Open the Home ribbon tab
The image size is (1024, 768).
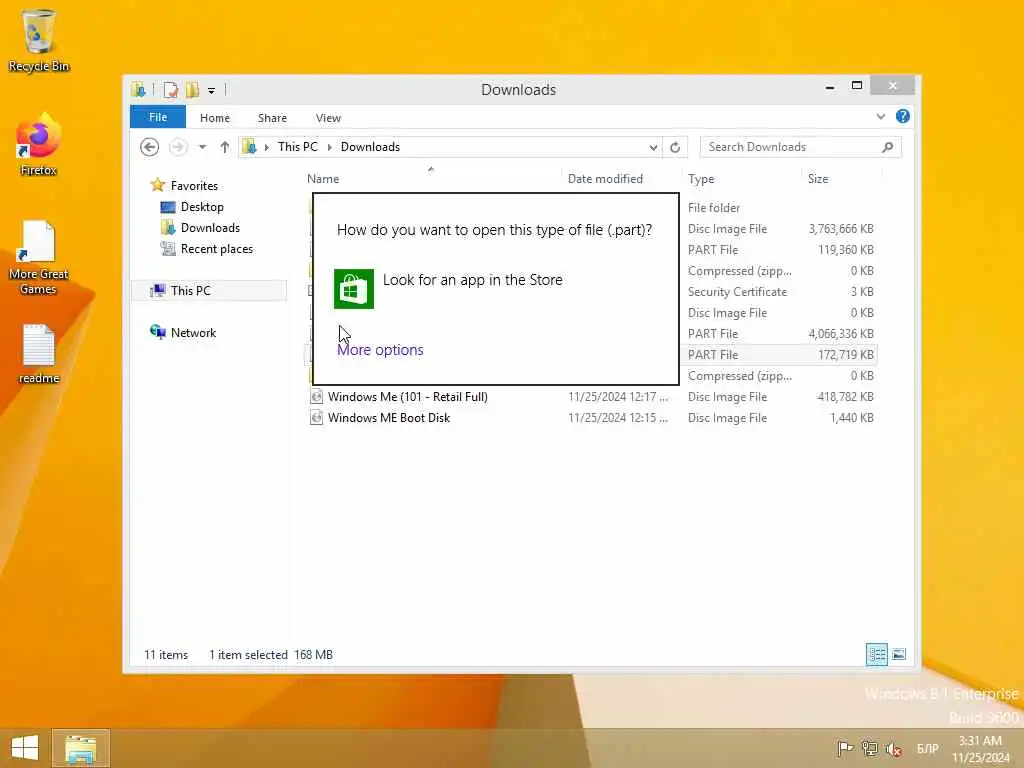pyautogui.click(x=215, y=118)
